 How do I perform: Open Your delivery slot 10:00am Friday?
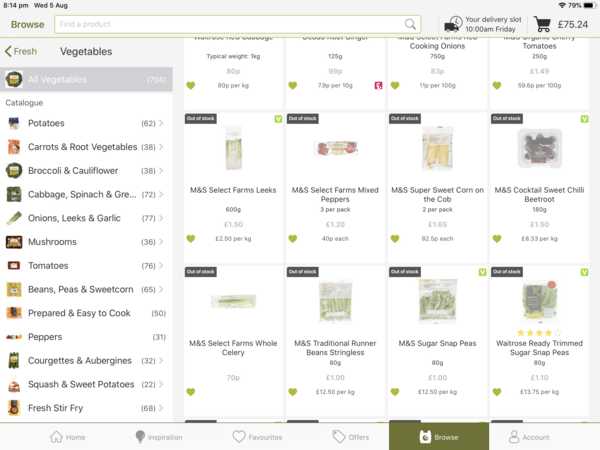(493, 24)
